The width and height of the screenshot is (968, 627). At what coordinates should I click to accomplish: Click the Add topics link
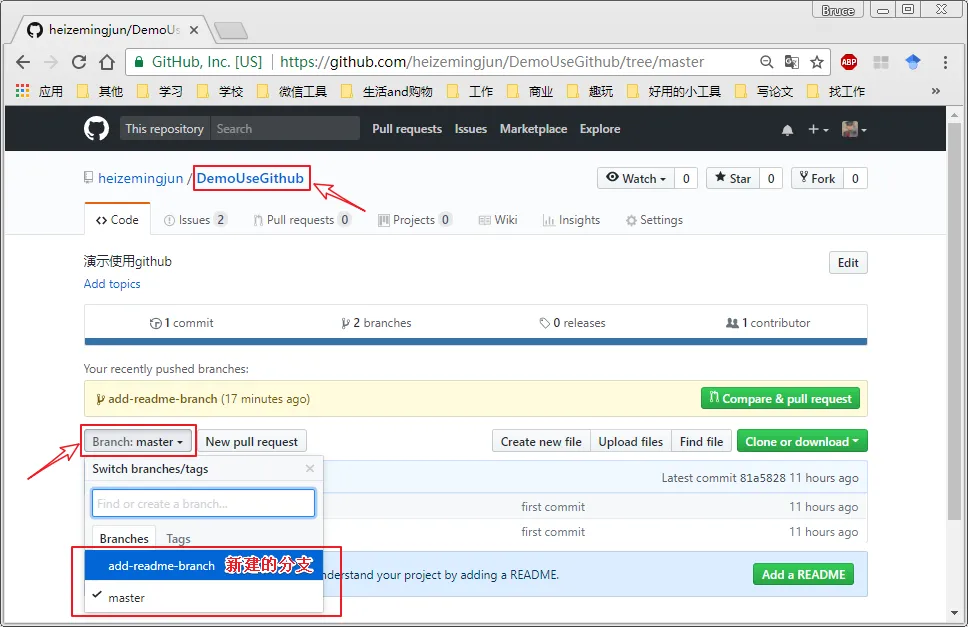(x=112, y=284)
